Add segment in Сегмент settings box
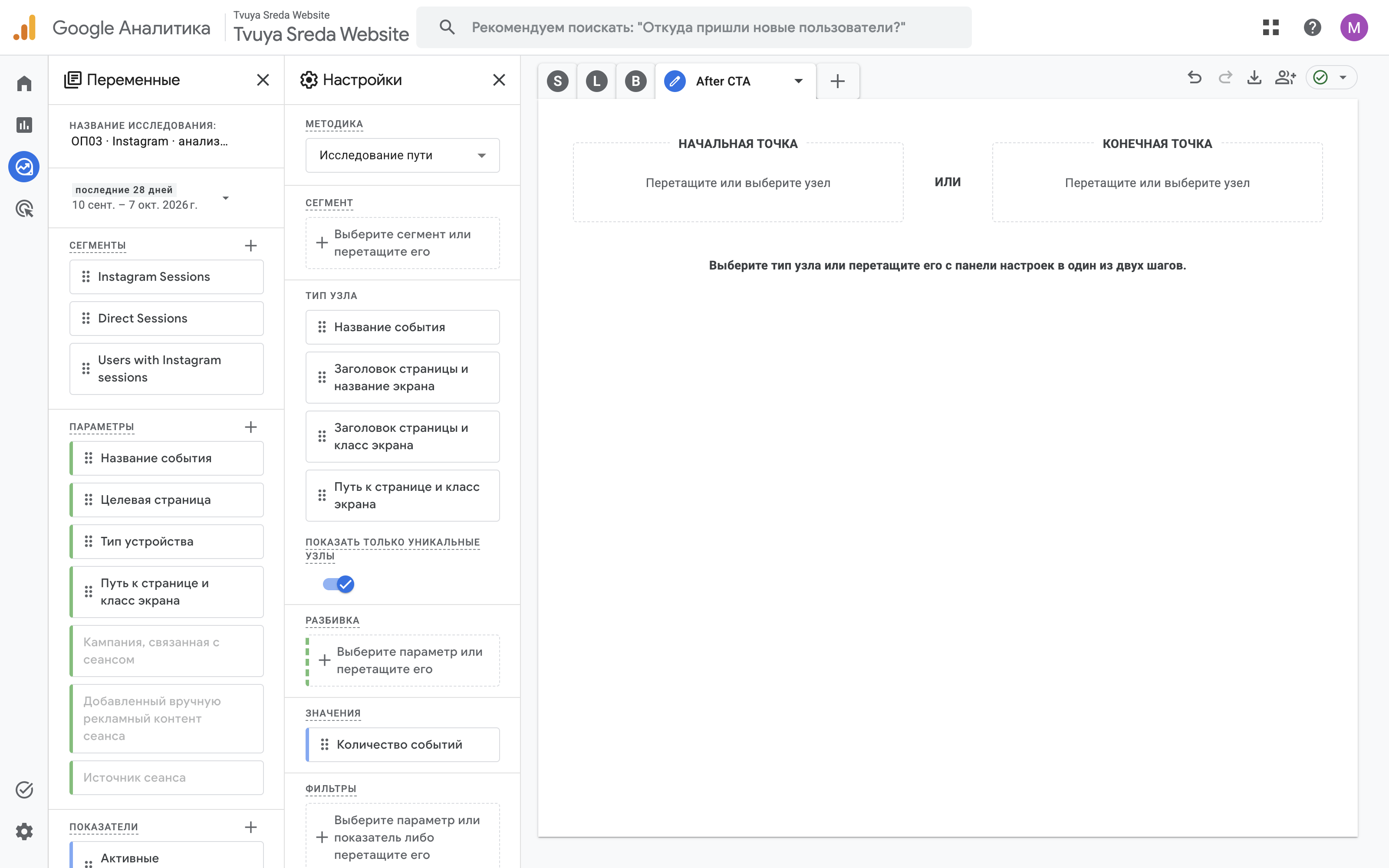The height and width of the screenshot is (868, 1389). (x=402, y=243)
